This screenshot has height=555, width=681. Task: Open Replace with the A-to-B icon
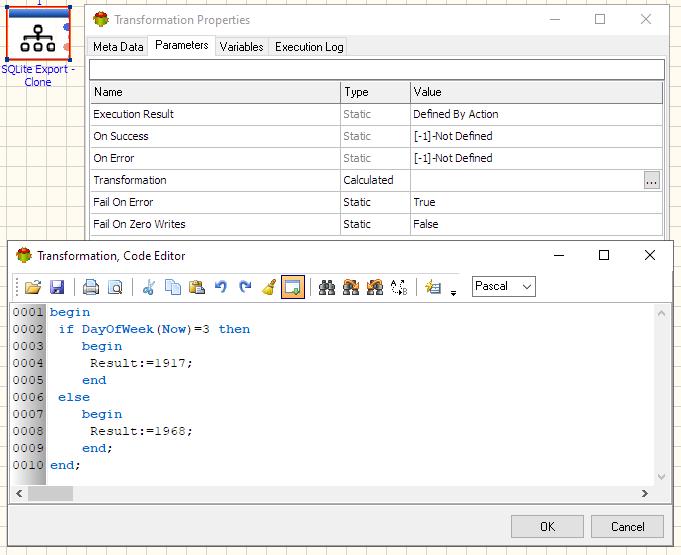point(399,287)
